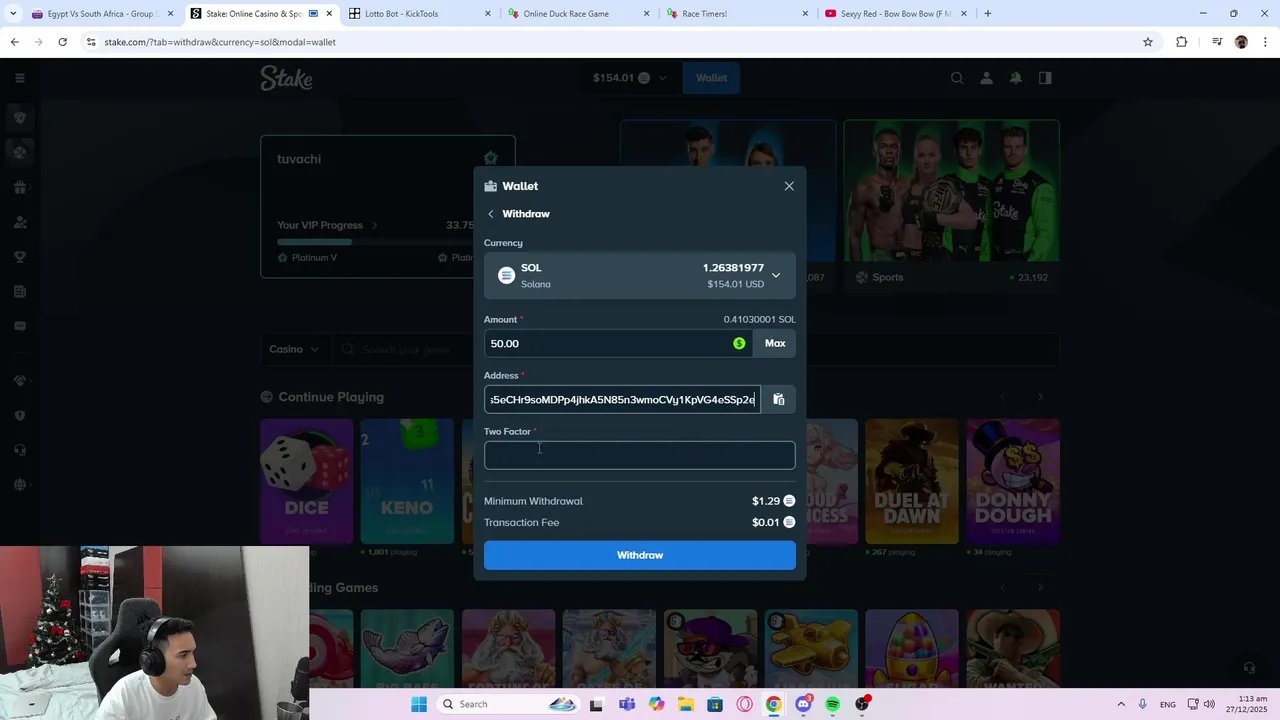Click the wallet Address input field
Viewport: 1280px width, 720px height.
click(622, 400)
